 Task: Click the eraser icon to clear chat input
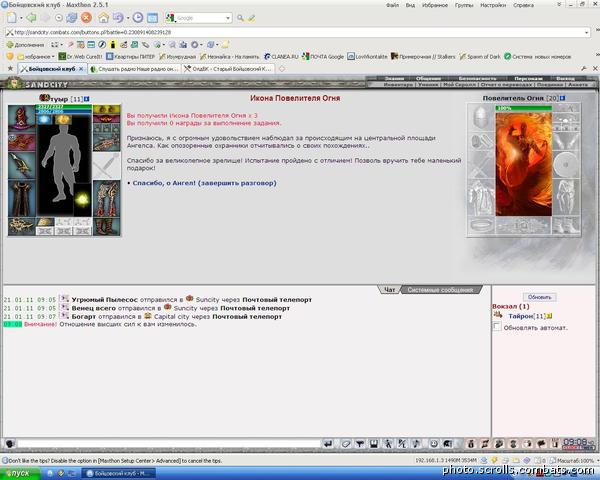click(346, 444)
